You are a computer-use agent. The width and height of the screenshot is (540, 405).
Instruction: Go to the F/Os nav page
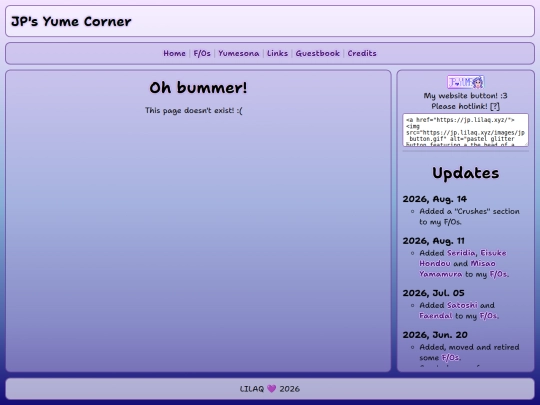(202, 53)
